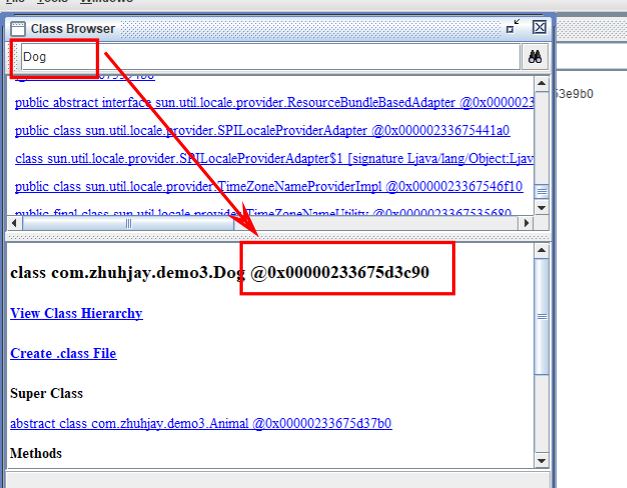Click the Dog class search field

(x=270, y=57)
